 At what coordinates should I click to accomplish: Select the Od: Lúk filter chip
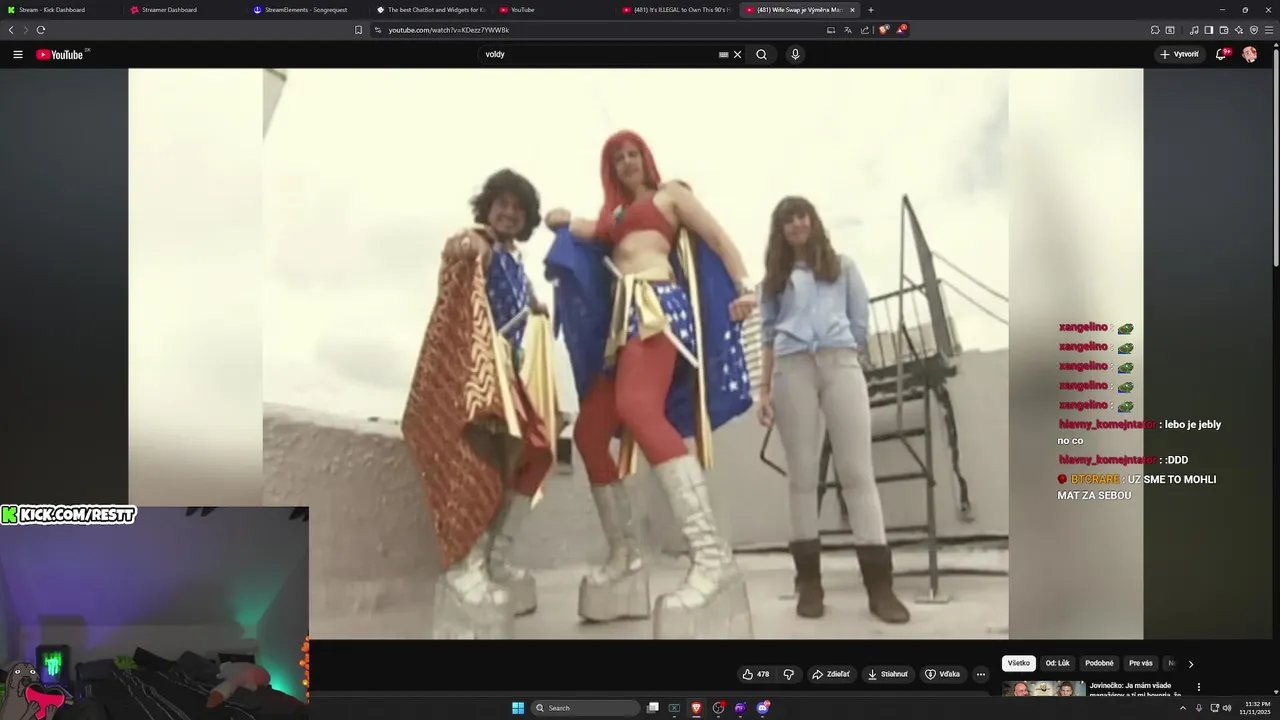[x=1057, y=663]
